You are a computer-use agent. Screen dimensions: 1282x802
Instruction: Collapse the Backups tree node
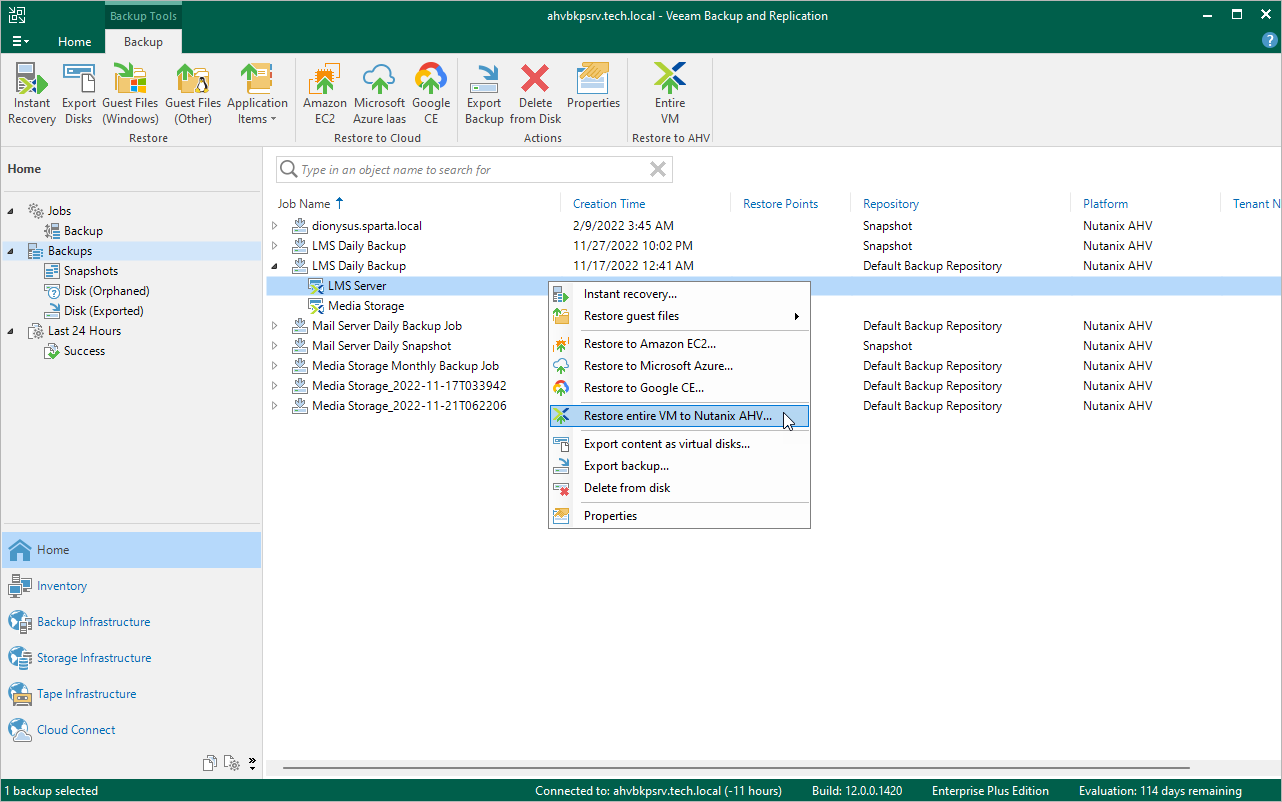11,251
